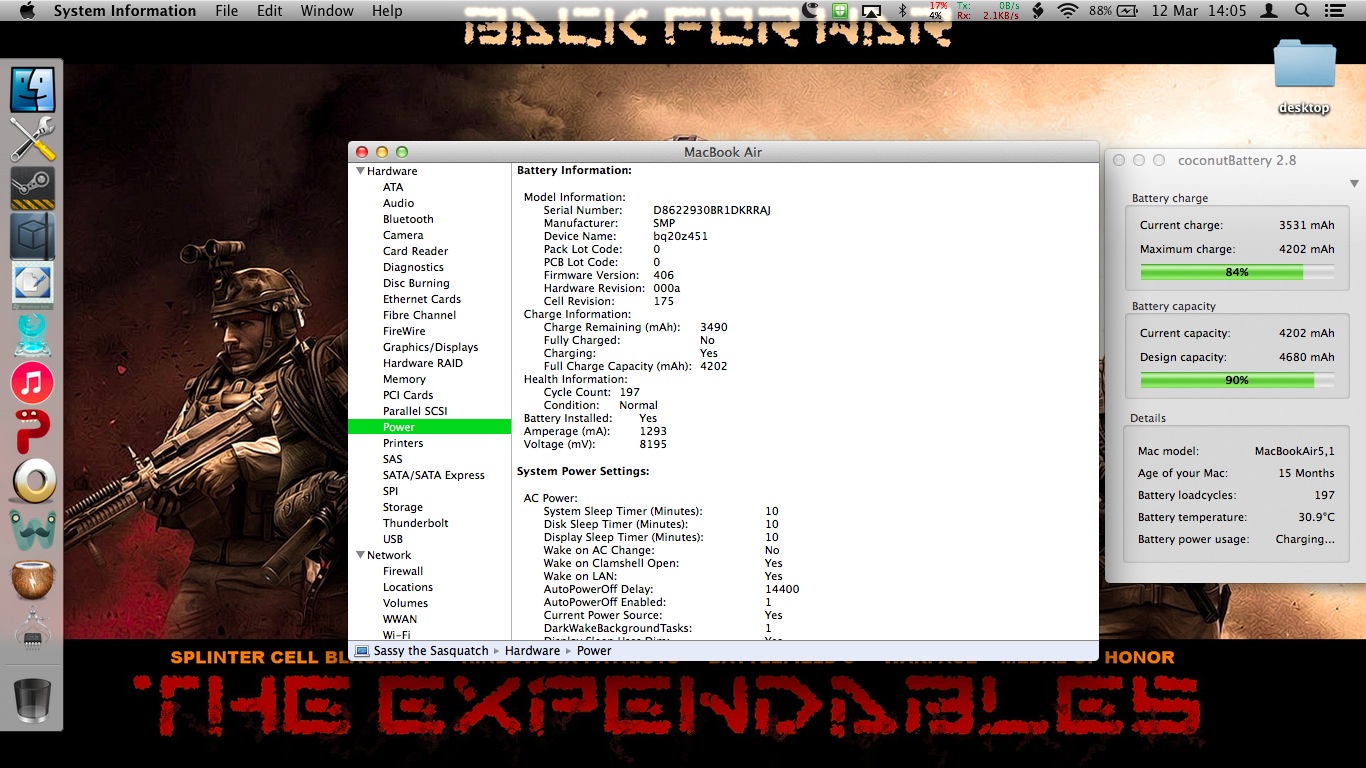Click the battery 88% menu bar indicator

(x=1113, y=11)
